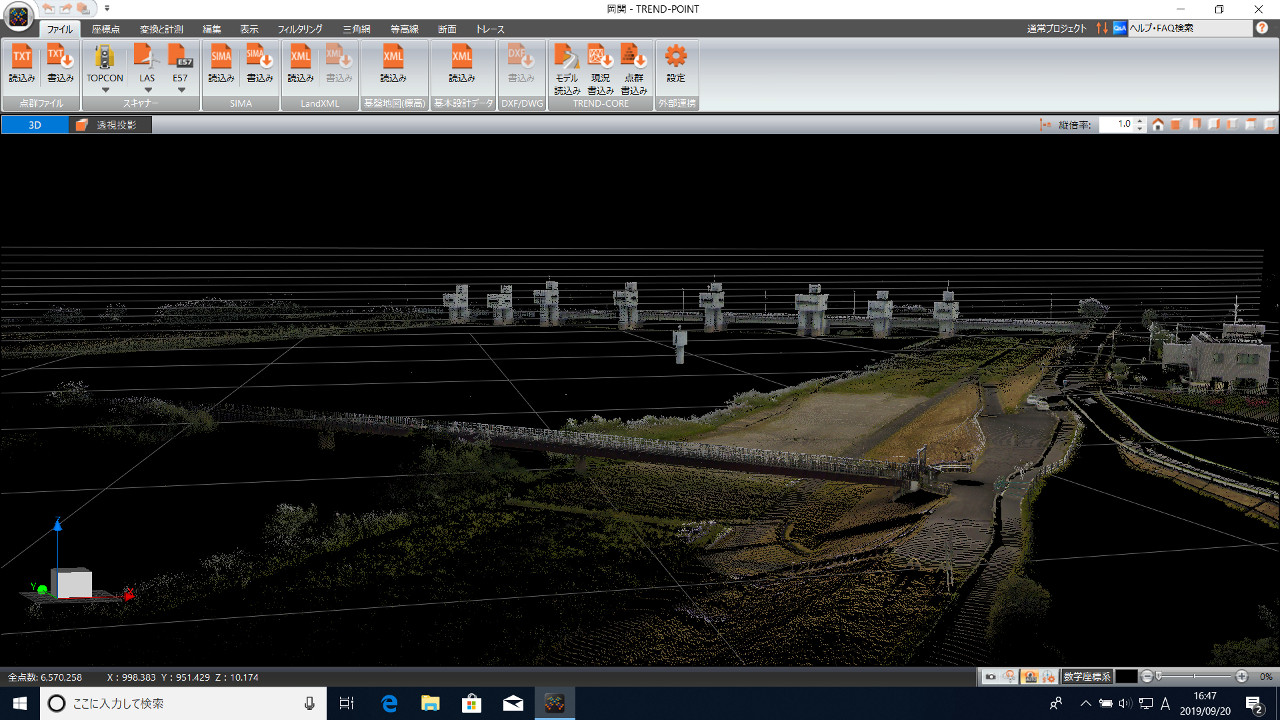Image resolution: width=1280 pixels, height=720 pixels.
Task: Increase the 縦倍率 value with up arrow
Action: click(1140, 121)
